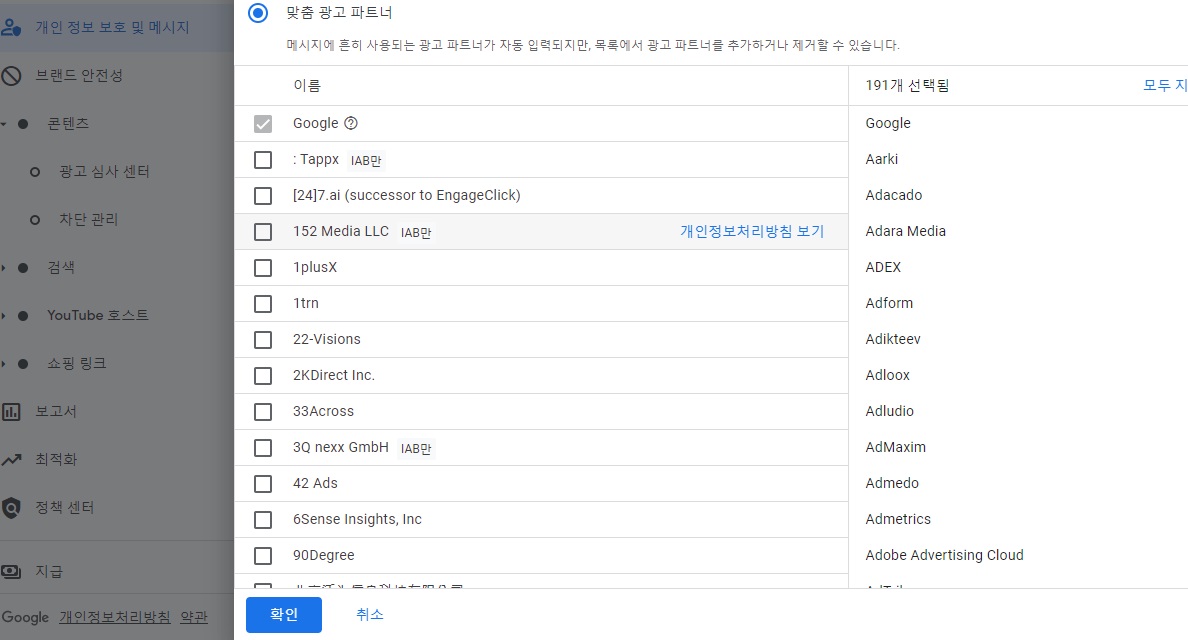The image size is (1188, 640).
Task: Click the help icon next to Google
Action: [351, 123]
